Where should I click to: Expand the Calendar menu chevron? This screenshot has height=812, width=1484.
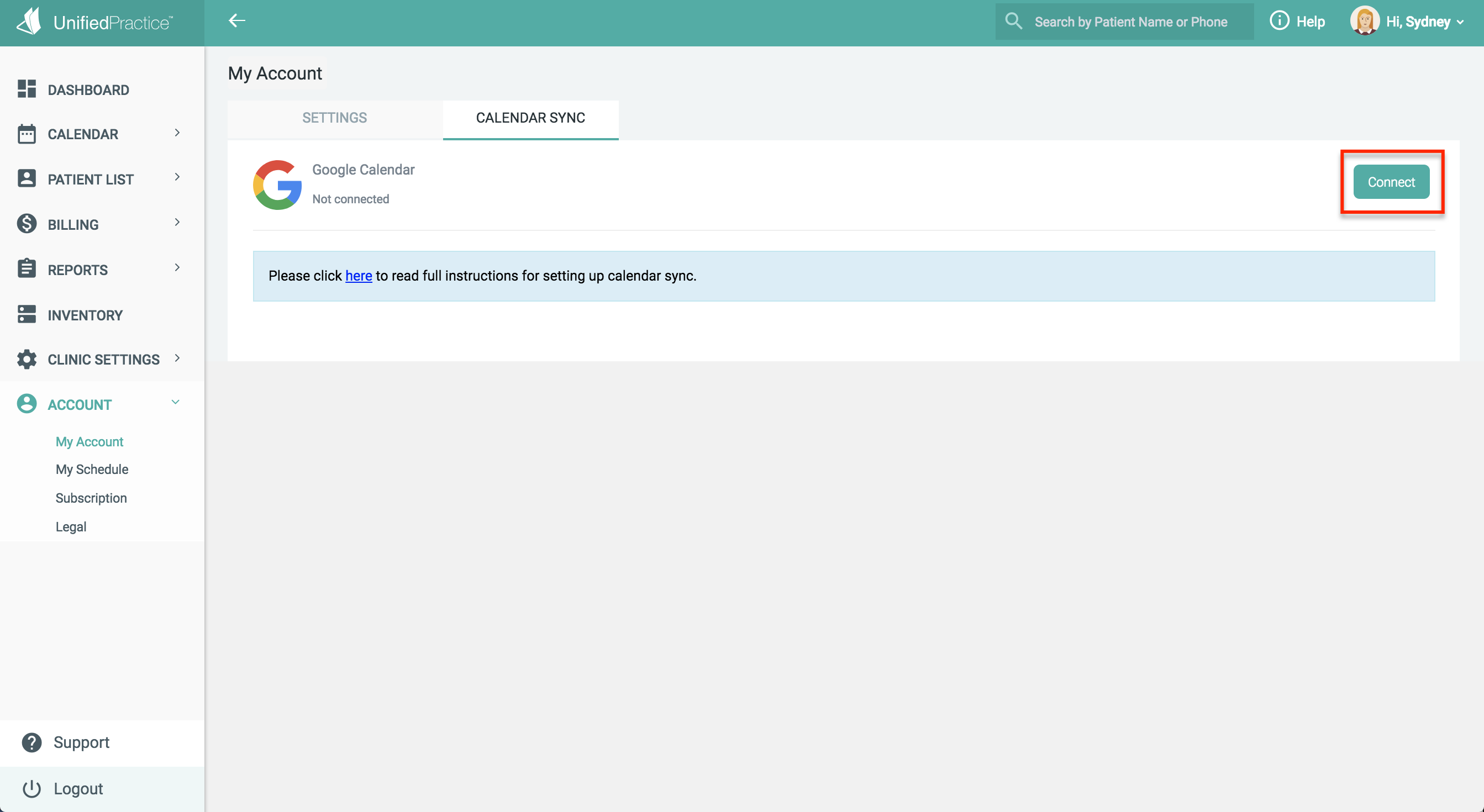(177, 133)
